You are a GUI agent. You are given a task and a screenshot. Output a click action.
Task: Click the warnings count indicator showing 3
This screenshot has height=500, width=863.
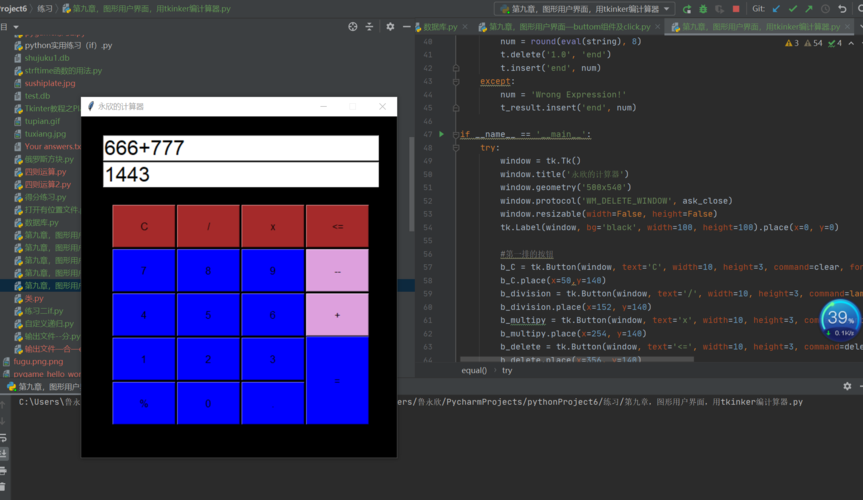792,43
